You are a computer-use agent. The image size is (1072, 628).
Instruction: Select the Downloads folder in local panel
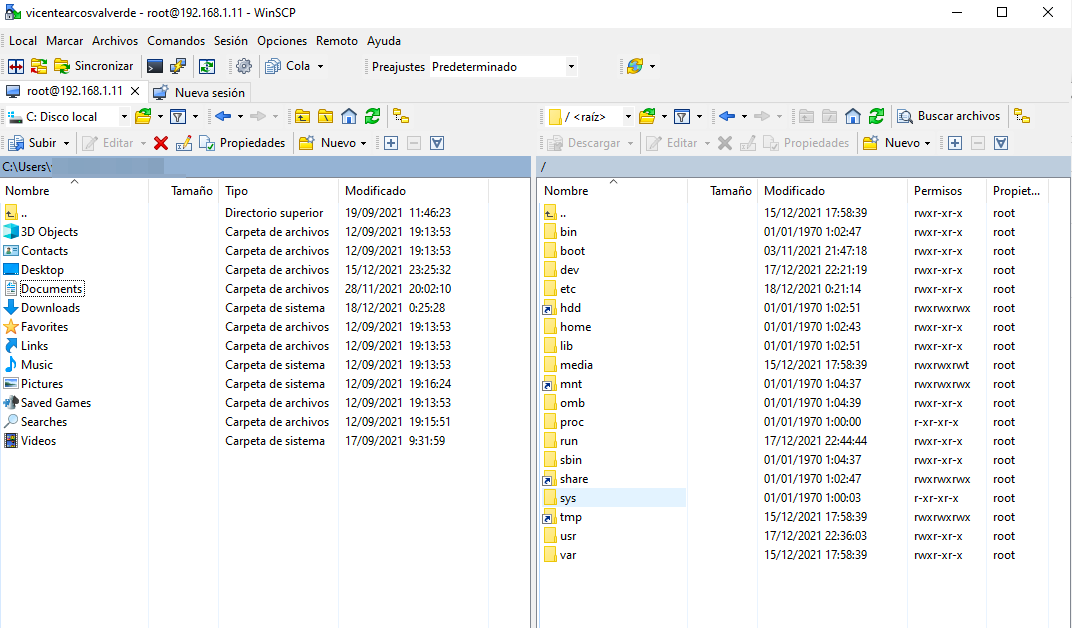50,308
